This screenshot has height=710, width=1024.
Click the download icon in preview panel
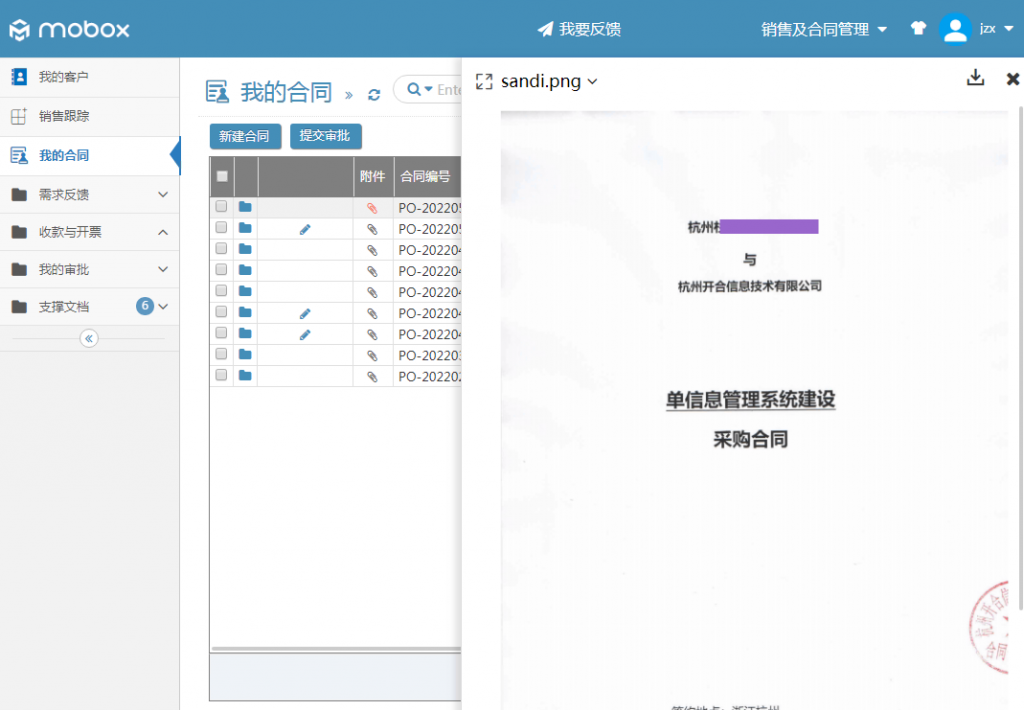click(975, 79)
